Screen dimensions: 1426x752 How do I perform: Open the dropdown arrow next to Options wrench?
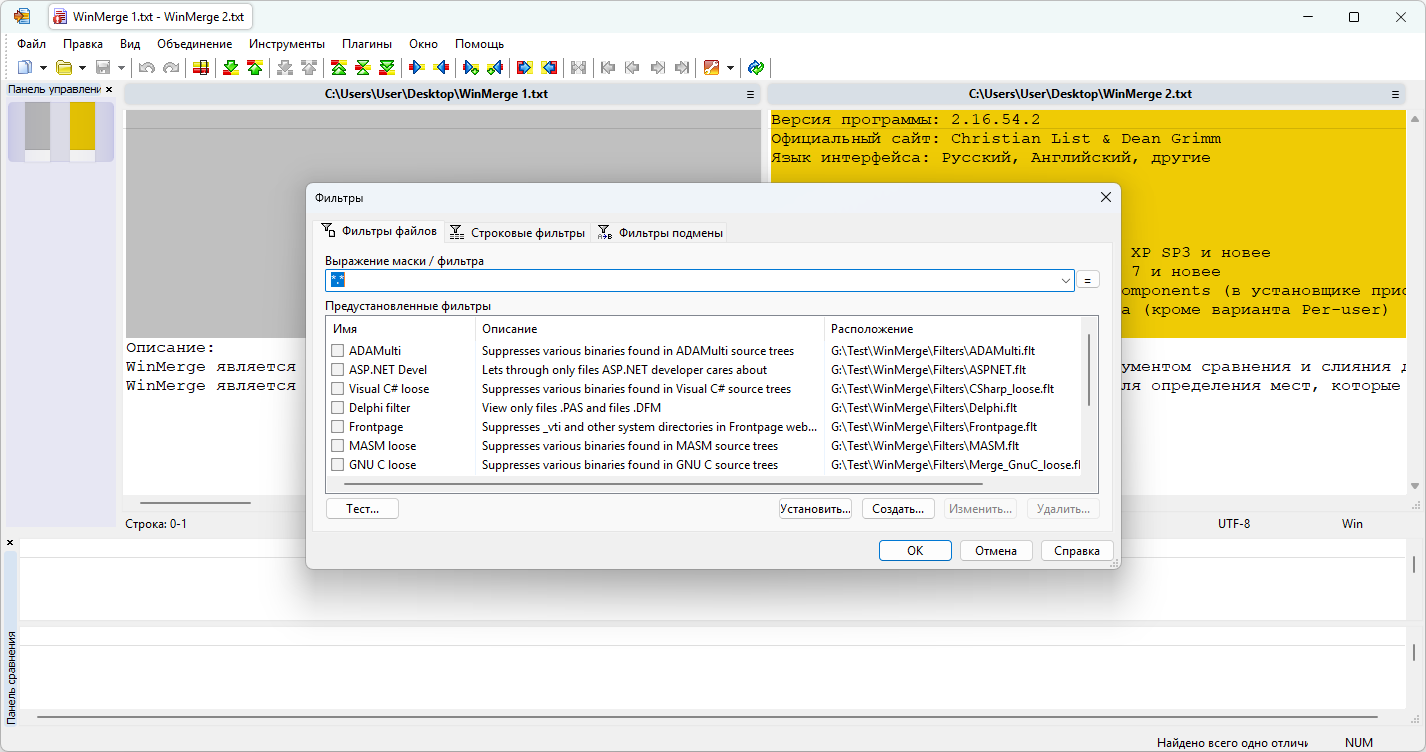pyautogui.click(x=731, y=68)
